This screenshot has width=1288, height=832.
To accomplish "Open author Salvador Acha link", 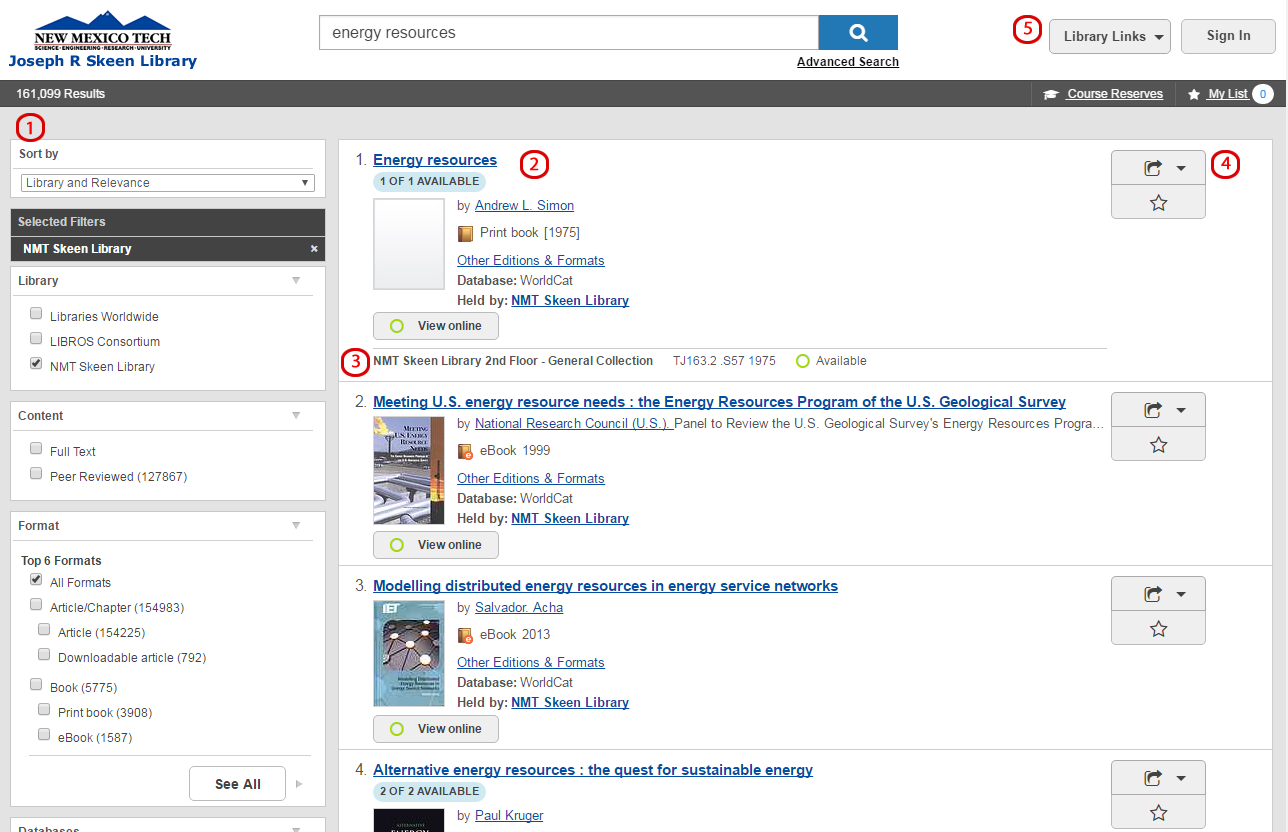I will [519, 607].
